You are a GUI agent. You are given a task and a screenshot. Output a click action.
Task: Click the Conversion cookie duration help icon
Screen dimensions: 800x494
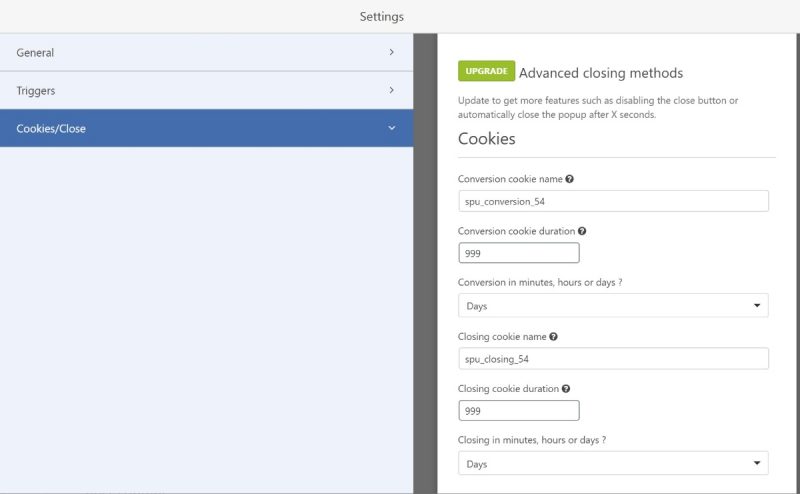[x=582, y=231]
